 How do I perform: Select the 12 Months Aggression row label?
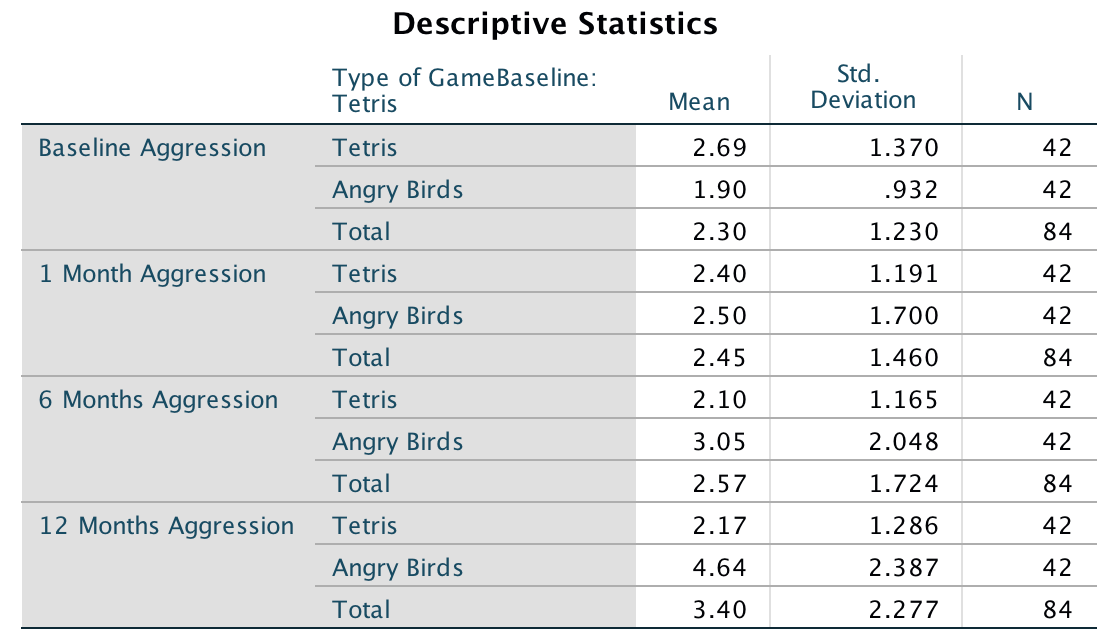(x=166, y=526)
